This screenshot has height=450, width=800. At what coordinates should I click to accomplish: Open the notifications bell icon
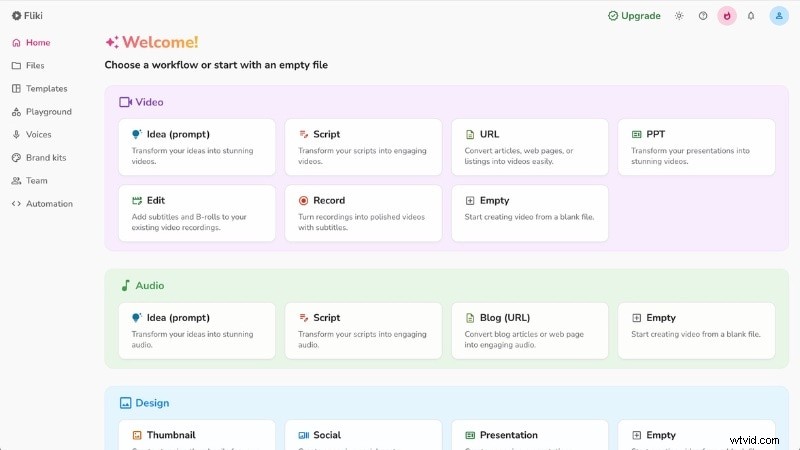click(751, 16)
